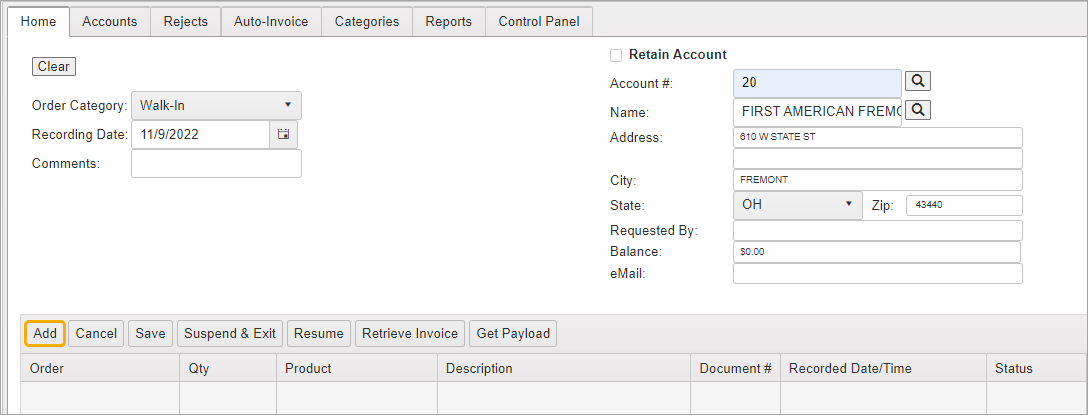Click the Add button
The image size is (1088, 415).
(x=45, y=333)
